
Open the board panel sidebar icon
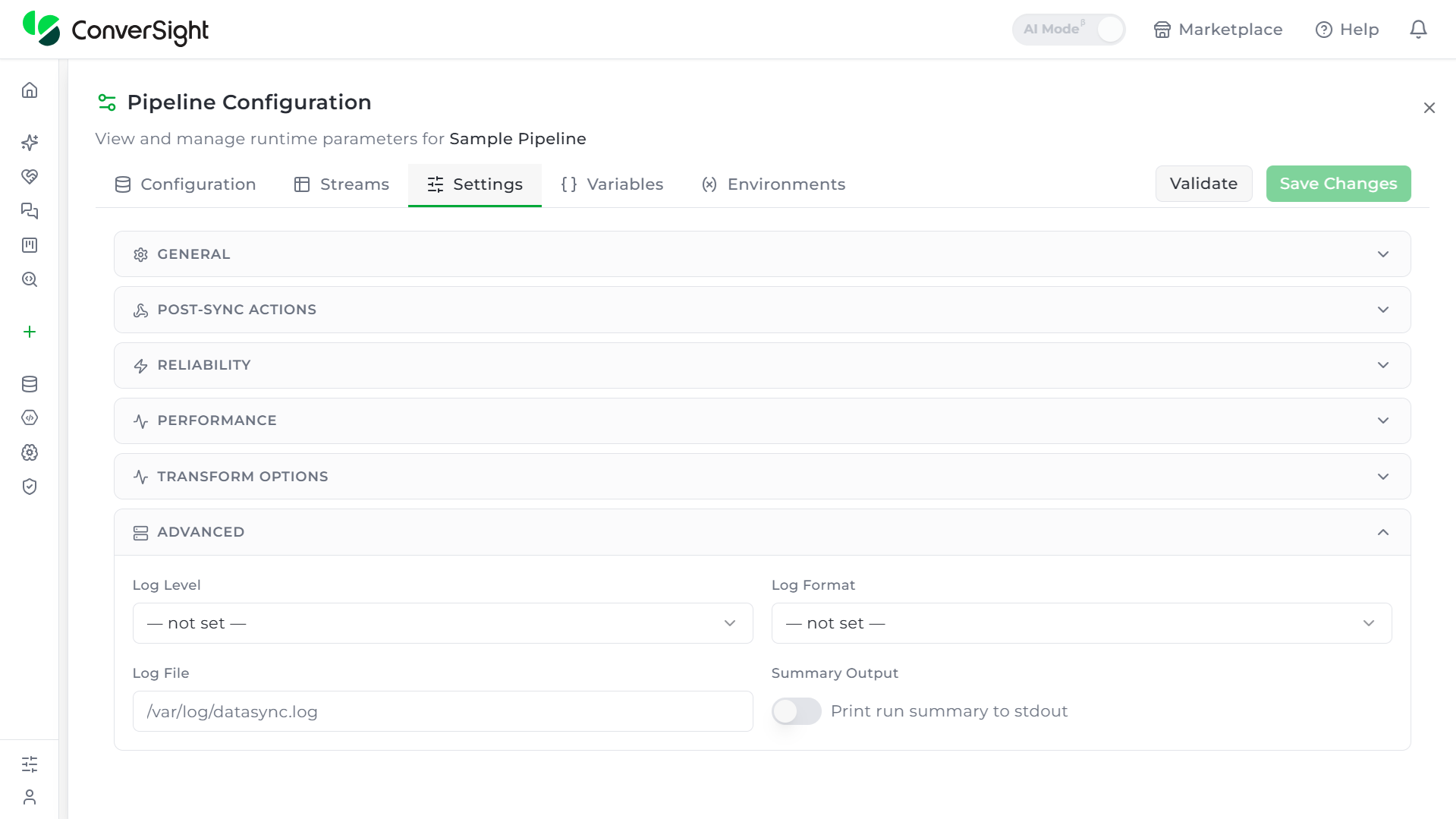pyautogui.click(x=30, y=245)
